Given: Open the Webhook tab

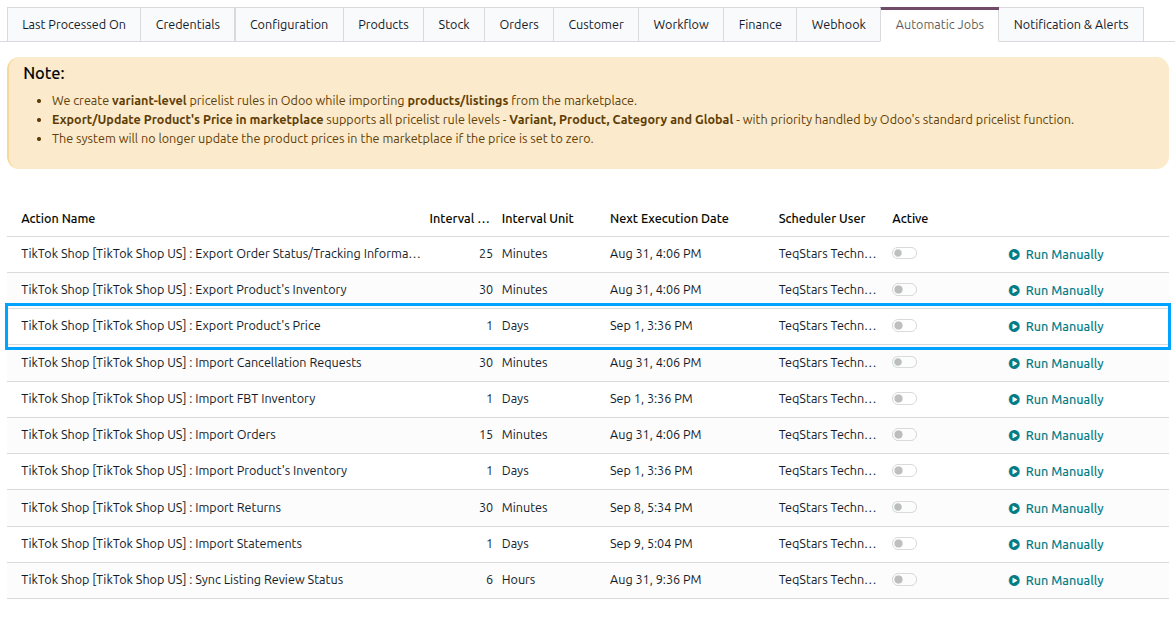Looking at the screenshot, I should coord(839,25).
